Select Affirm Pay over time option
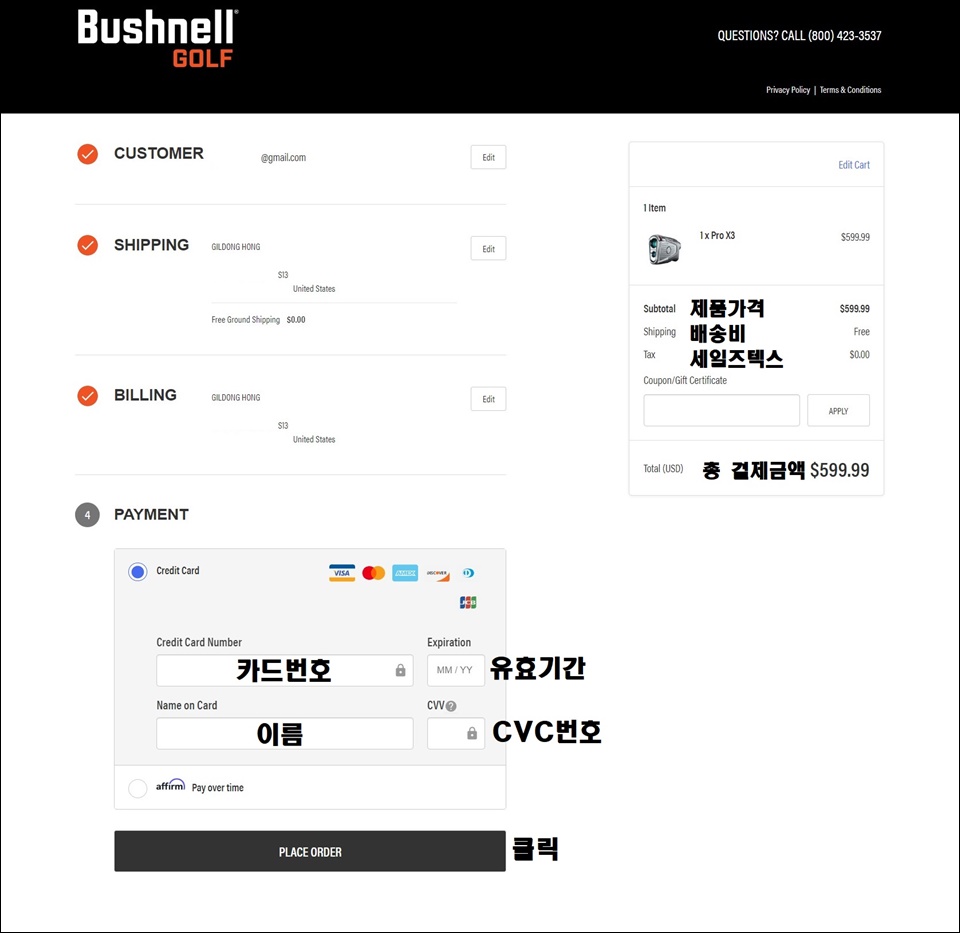This screenshot has height=933, width=960. click(x=138, y=788)
